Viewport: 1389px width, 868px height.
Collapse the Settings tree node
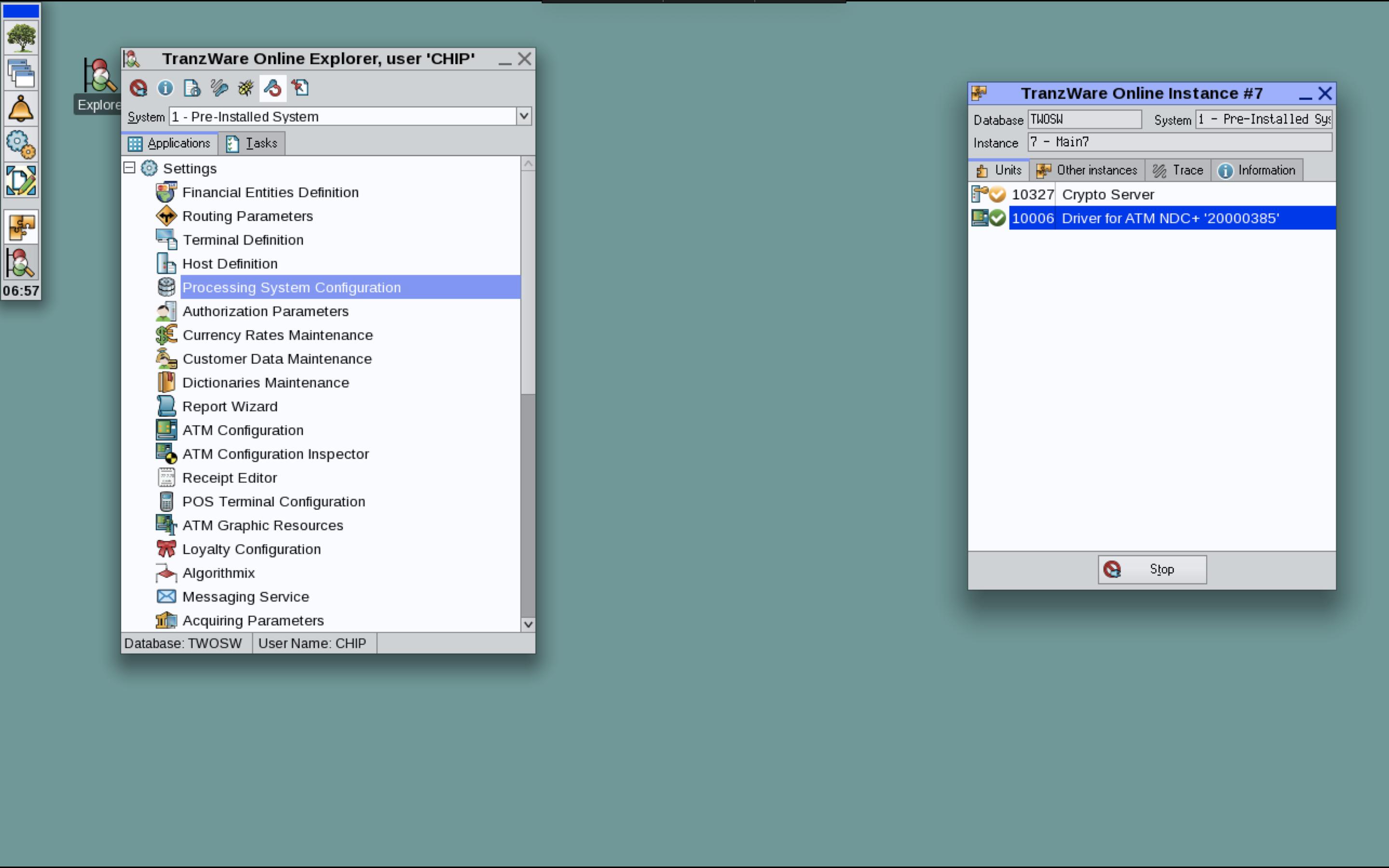coord(129,168)
